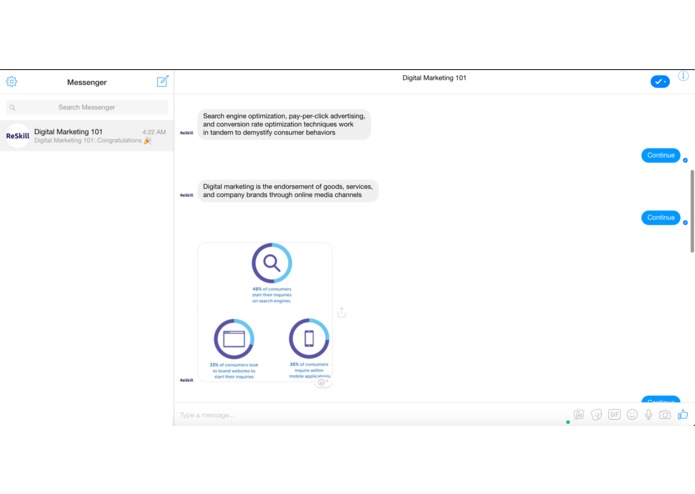This screenshot has height=494, width=695.
Task: Open the GIF picker
Action: 614,415
